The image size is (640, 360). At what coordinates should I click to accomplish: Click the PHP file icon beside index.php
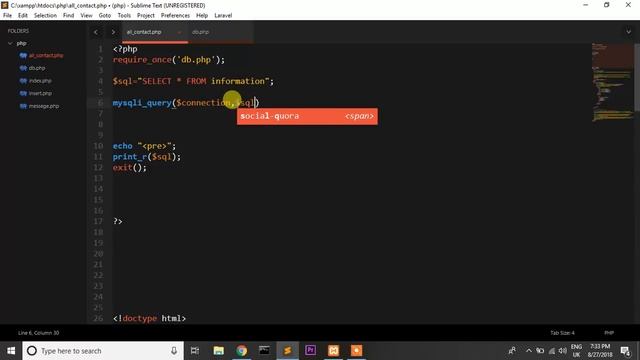tap(23, 81)
